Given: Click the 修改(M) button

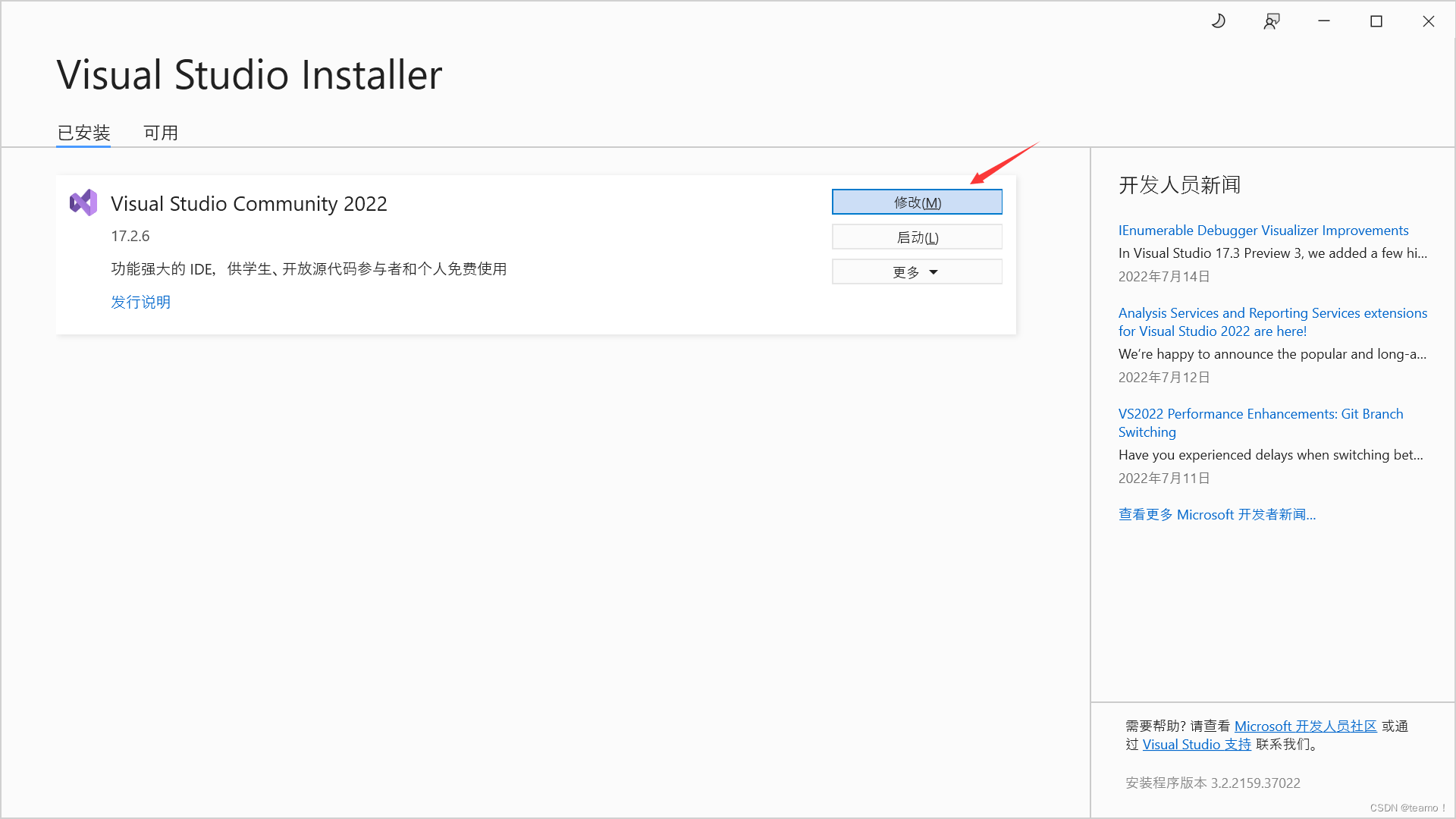Looking at the screenshot, I should tap(917, 202).
